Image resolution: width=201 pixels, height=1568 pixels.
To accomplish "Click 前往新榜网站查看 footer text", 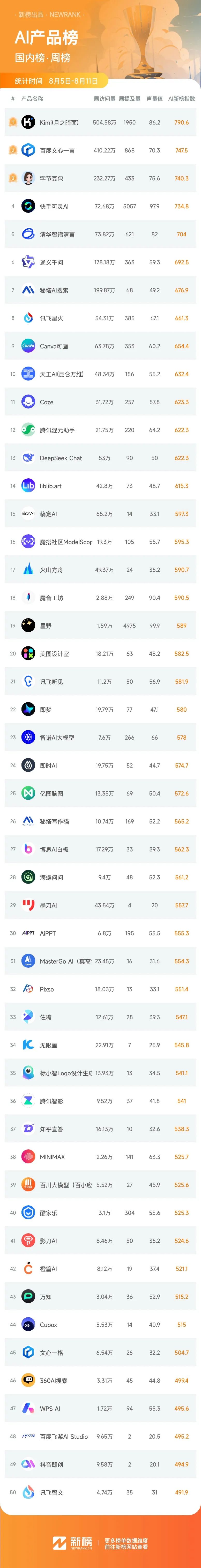I will (x=126, y=1547).
